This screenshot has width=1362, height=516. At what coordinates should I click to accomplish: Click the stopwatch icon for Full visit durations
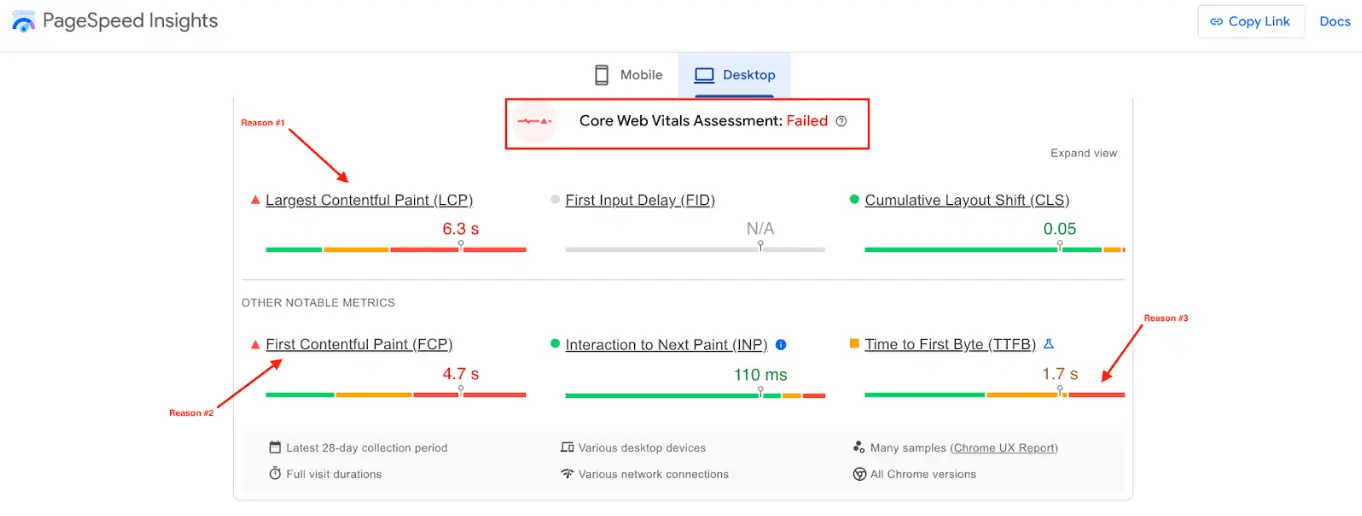275,474
